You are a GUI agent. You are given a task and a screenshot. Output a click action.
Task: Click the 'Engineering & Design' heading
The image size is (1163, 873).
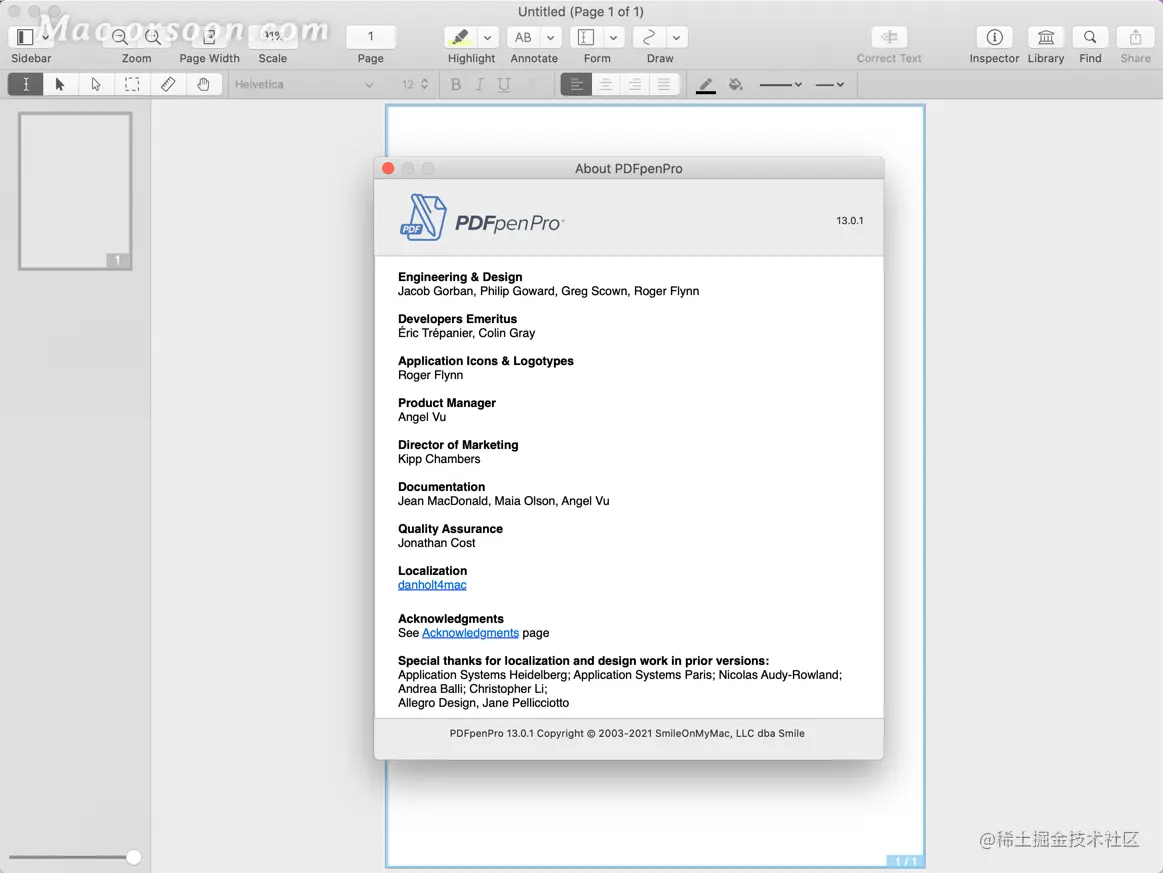coord(460,277)
